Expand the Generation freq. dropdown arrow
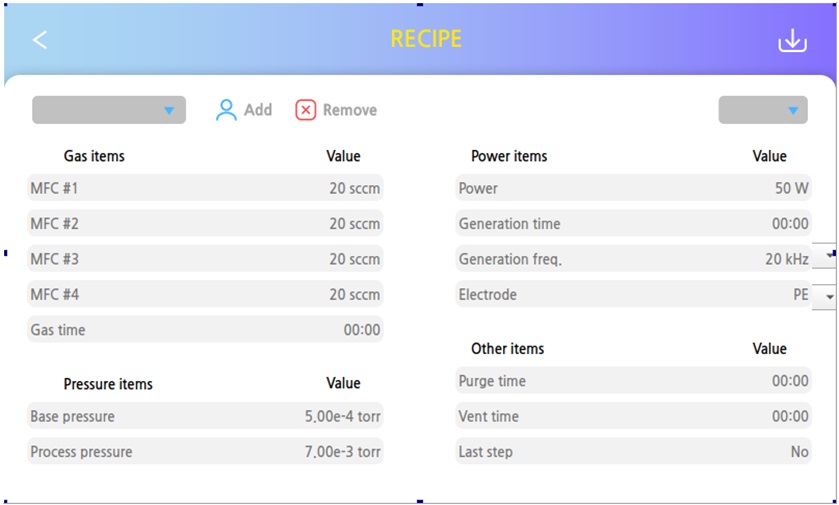 826,255
